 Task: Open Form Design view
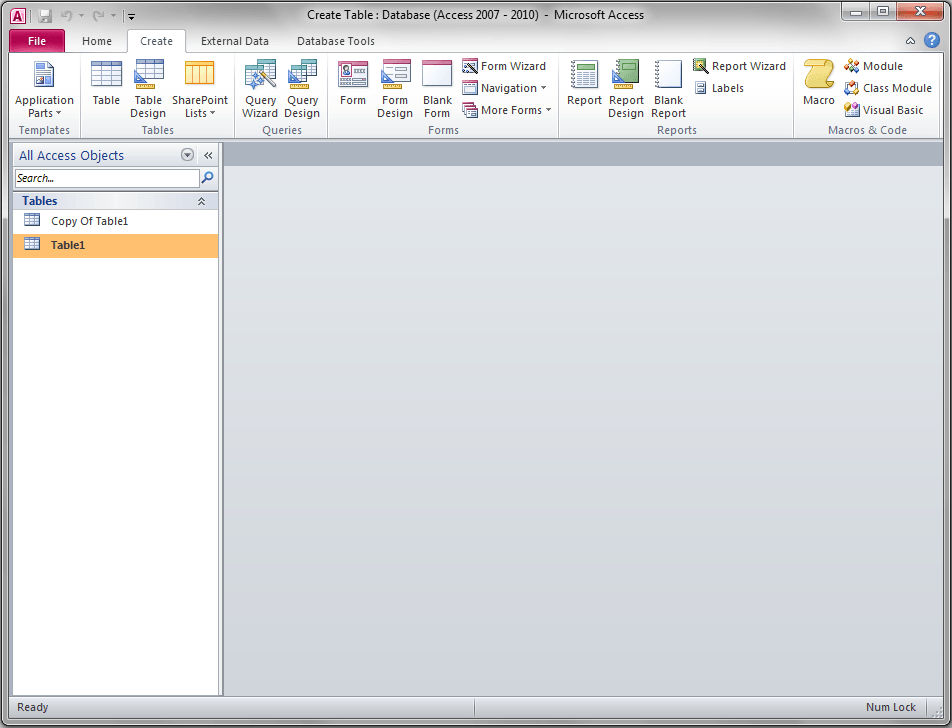coord(395,89)
